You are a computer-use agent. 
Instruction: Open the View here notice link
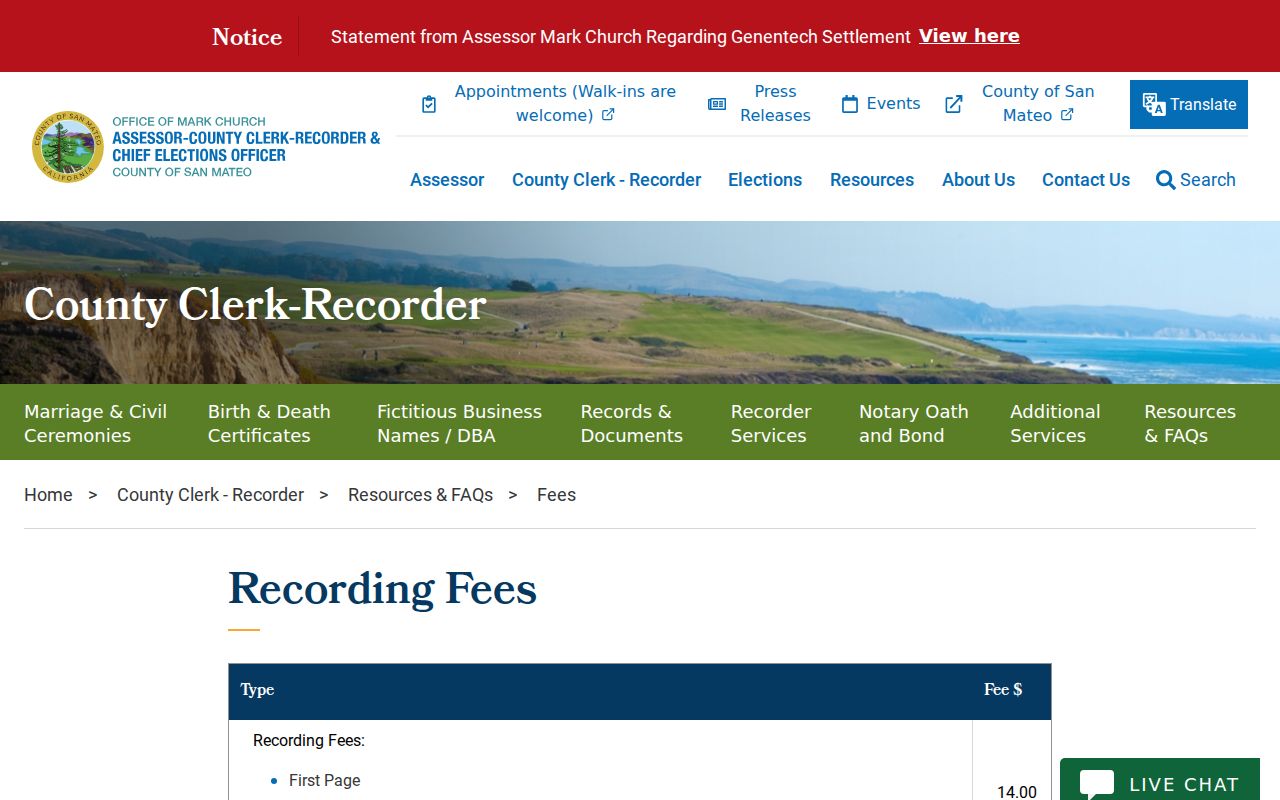[969, 36]
